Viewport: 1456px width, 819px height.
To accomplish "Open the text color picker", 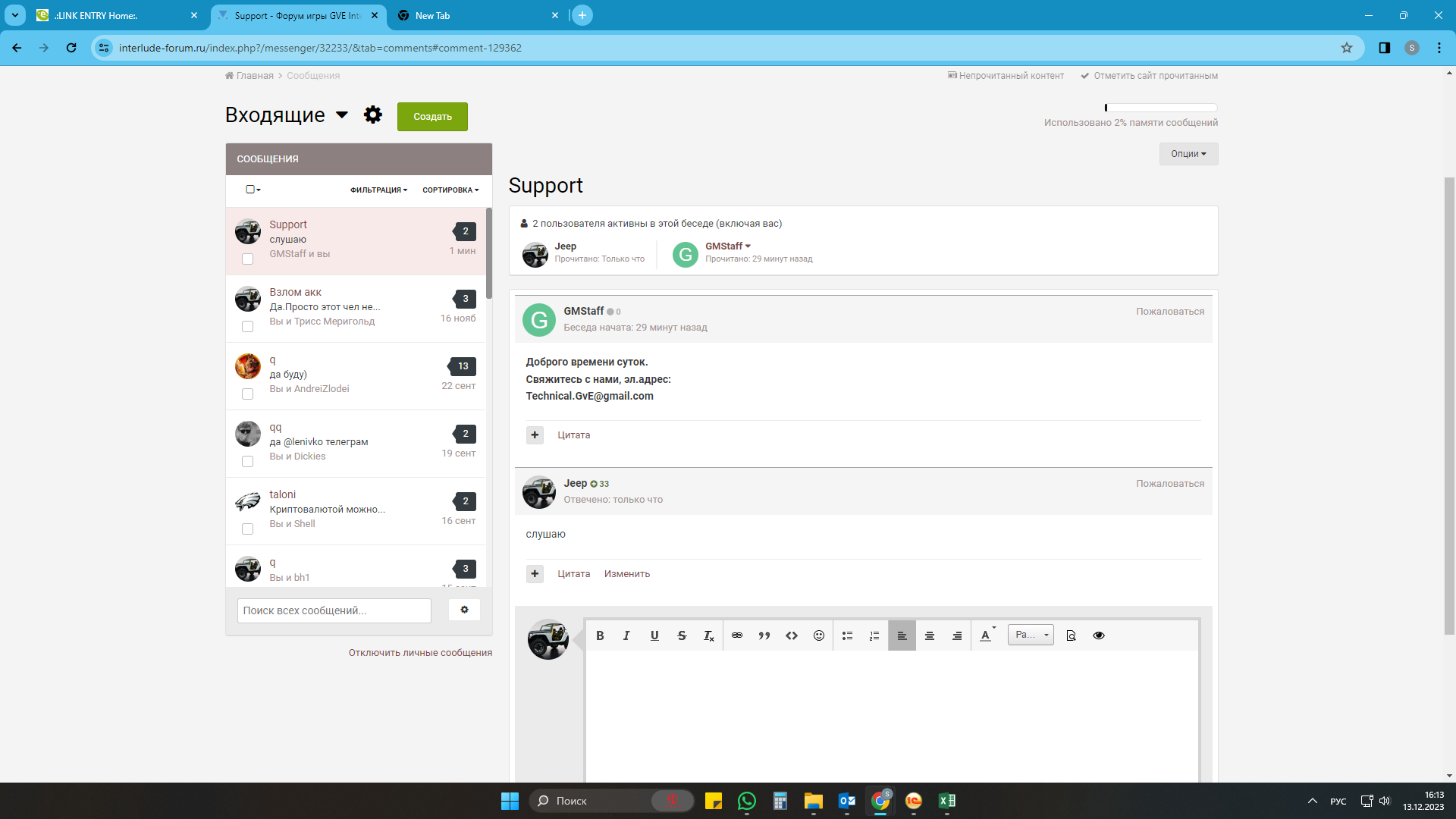I will click(x=987, y=635).
